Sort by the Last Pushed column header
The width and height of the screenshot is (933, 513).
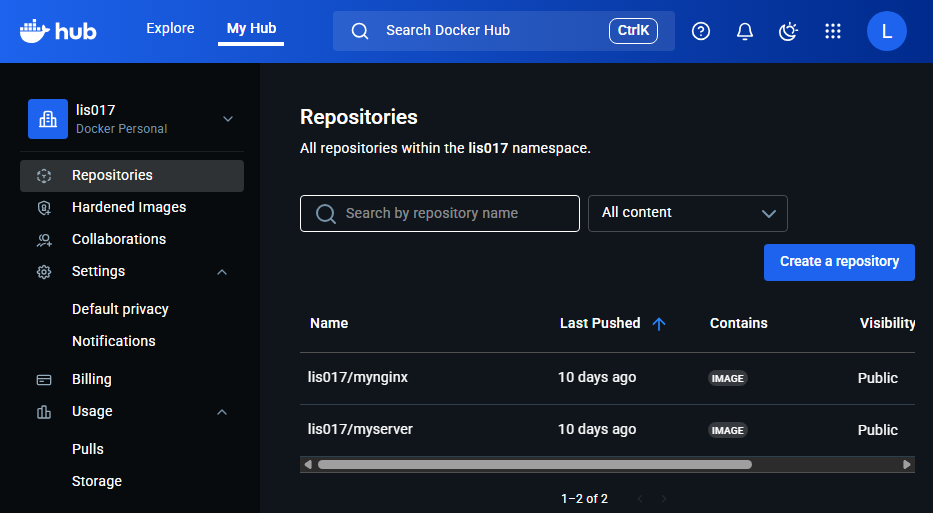coord(600,324)
